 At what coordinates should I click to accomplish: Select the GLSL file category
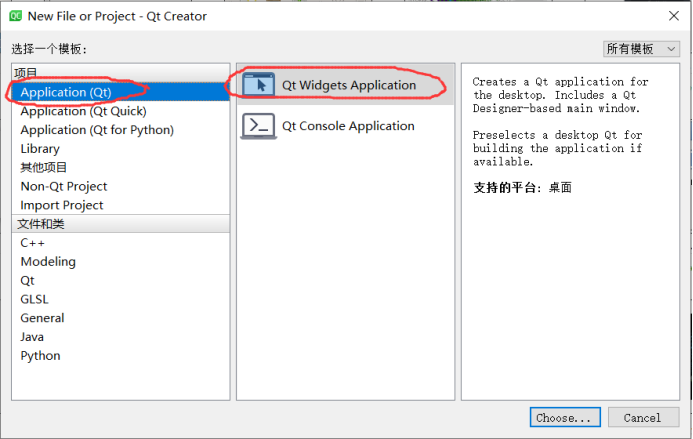click(121, 299)
